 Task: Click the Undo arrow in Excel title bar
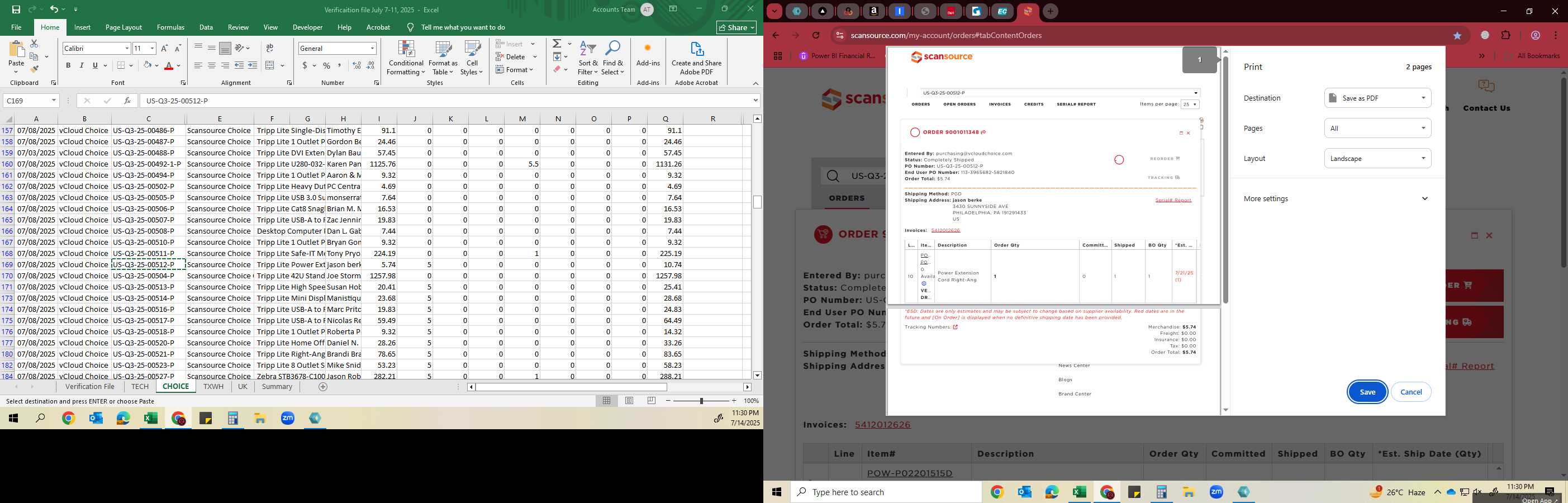pos(54,9)
